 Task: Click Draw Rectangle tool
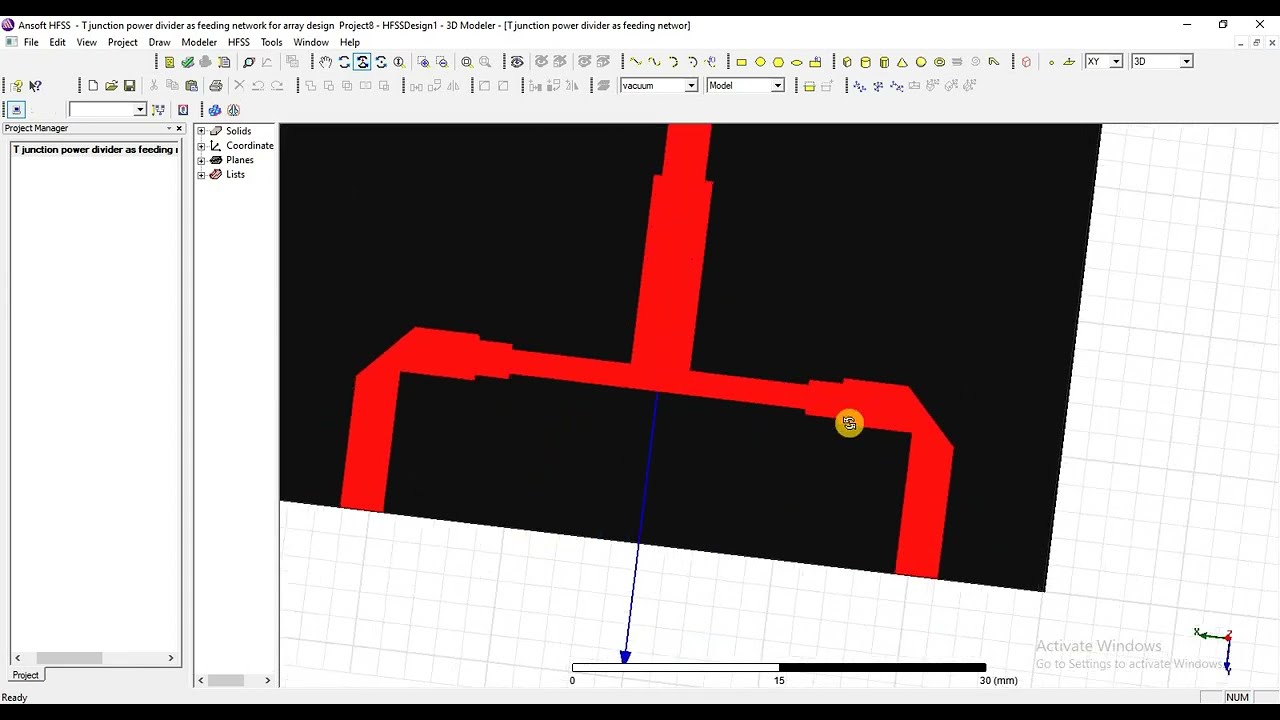pos(741,62)
